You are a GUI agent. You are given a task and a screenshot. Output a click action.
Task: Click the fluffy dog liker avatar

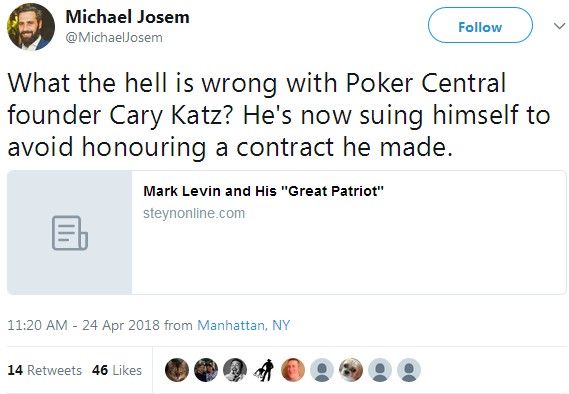coord(351,370)
